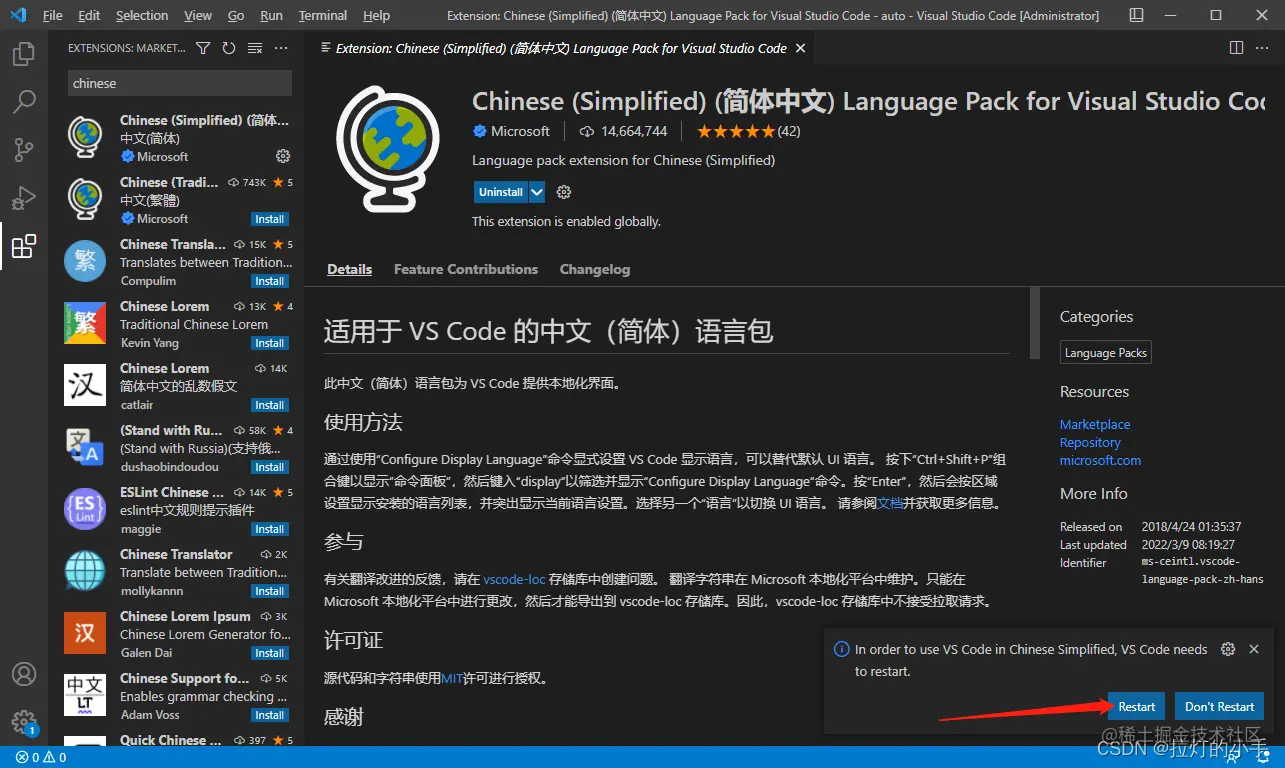Open the Terminal menu
The height and width of the screenshot is (768, 1285).
[x=322, y=15]
